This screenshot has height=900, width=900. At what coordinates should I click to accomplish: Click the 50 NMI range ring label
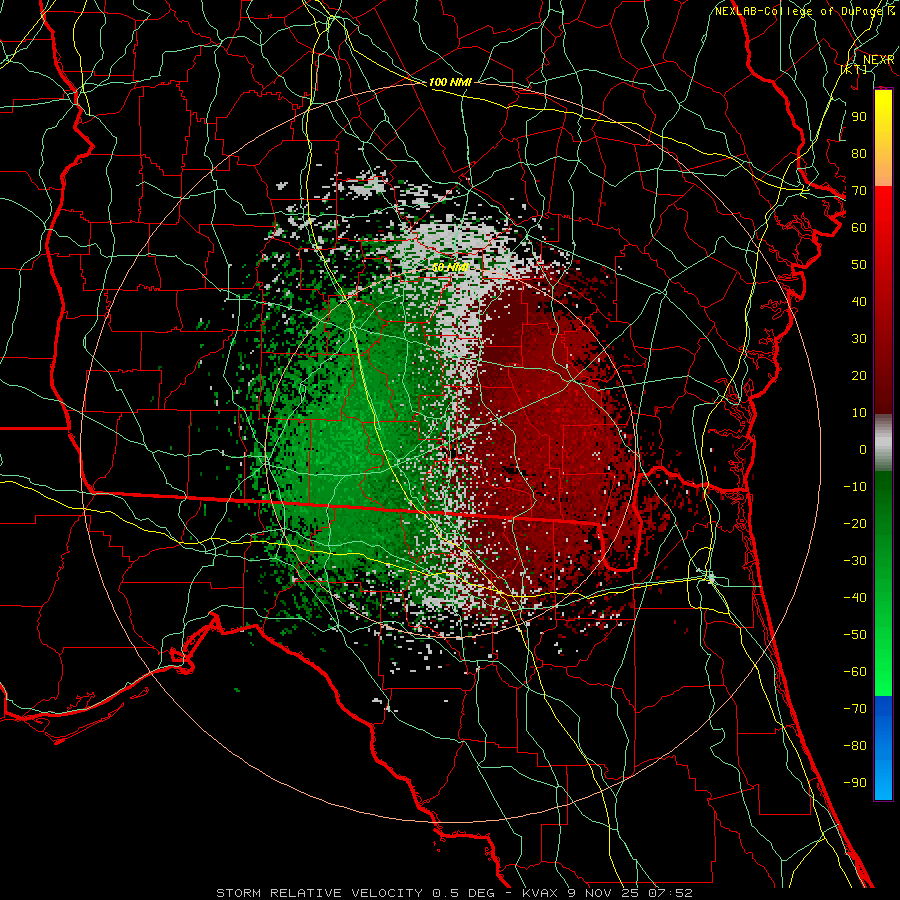tap(450, 267)
